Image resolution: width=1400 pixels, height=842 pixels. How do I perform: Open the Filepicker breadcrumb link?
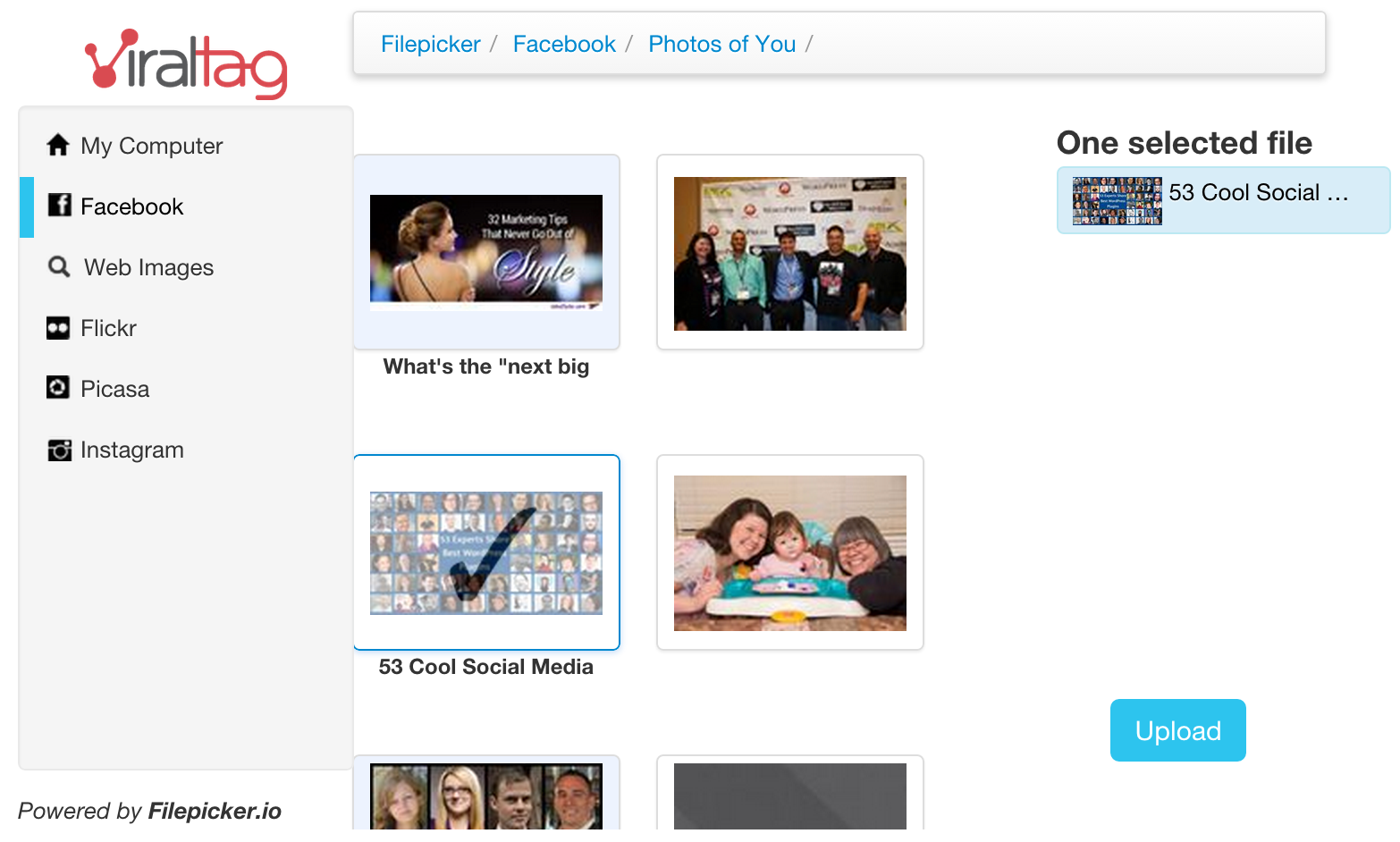[x=431, y=44]
